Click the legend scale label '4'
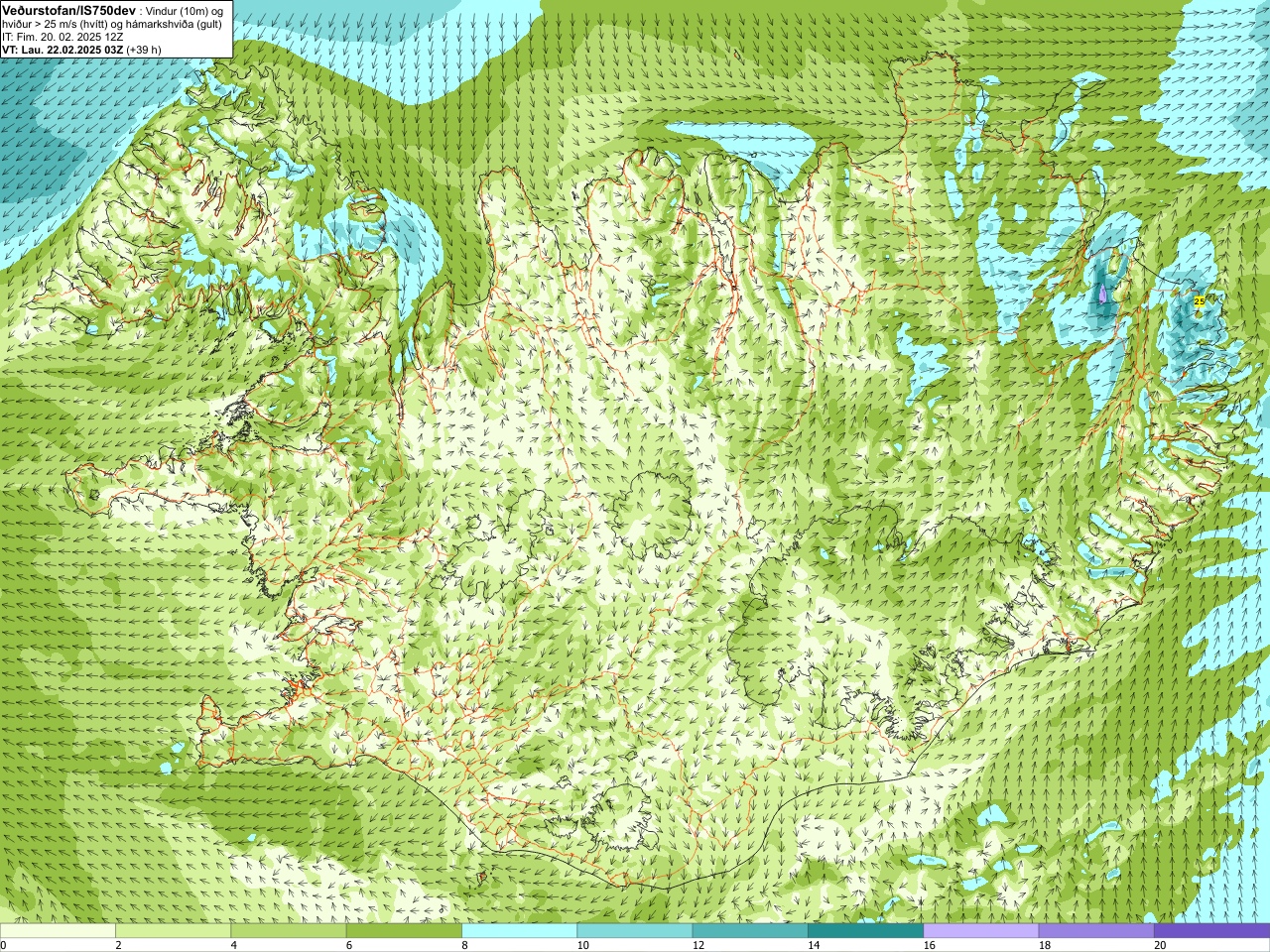The height and width of the screenshot is (952, 1270). click(233, 945)
